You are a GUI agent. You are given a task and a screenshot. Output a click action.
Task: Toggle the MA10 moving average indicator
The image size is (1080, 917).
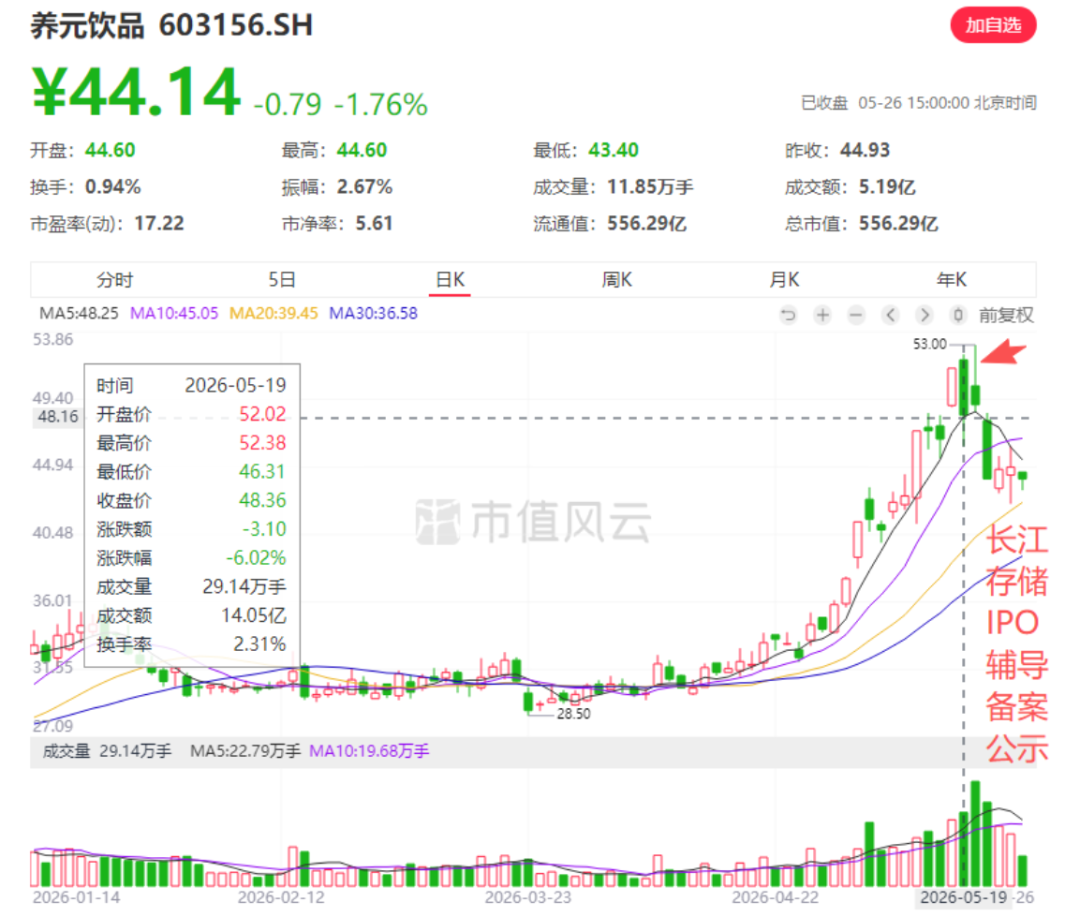pyautogui.click(x=174, y=313)
